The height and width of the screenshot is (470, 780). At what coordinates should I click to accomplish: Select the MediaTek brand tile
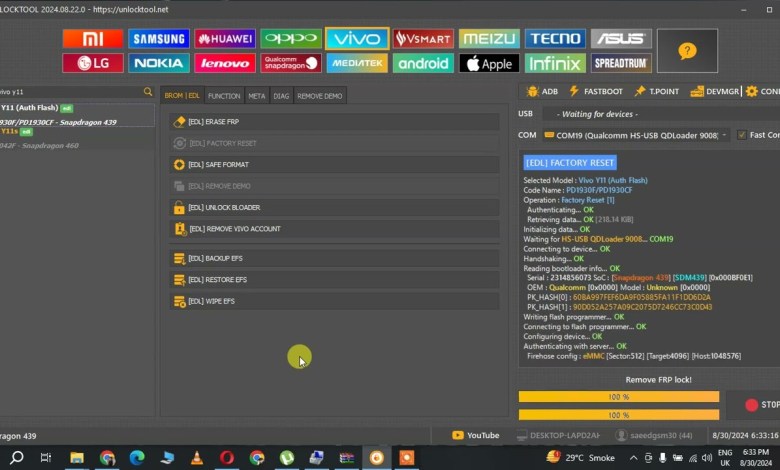357,63
